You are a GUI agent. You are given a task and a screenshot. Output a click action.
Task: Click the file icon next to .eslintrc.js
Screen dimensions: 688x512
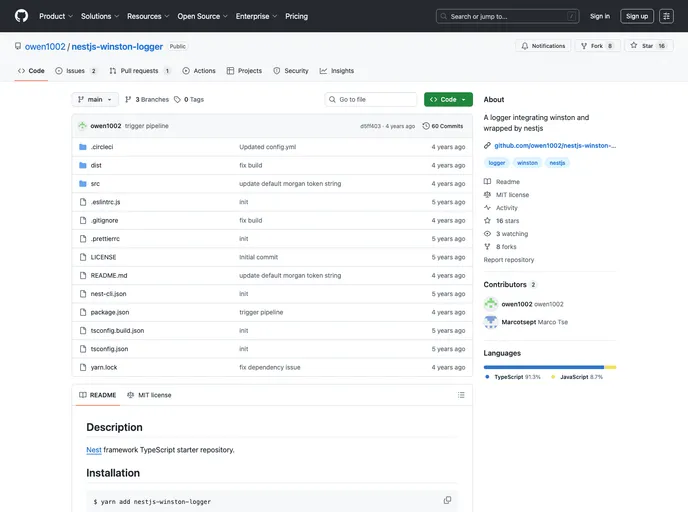click(82, 202)
